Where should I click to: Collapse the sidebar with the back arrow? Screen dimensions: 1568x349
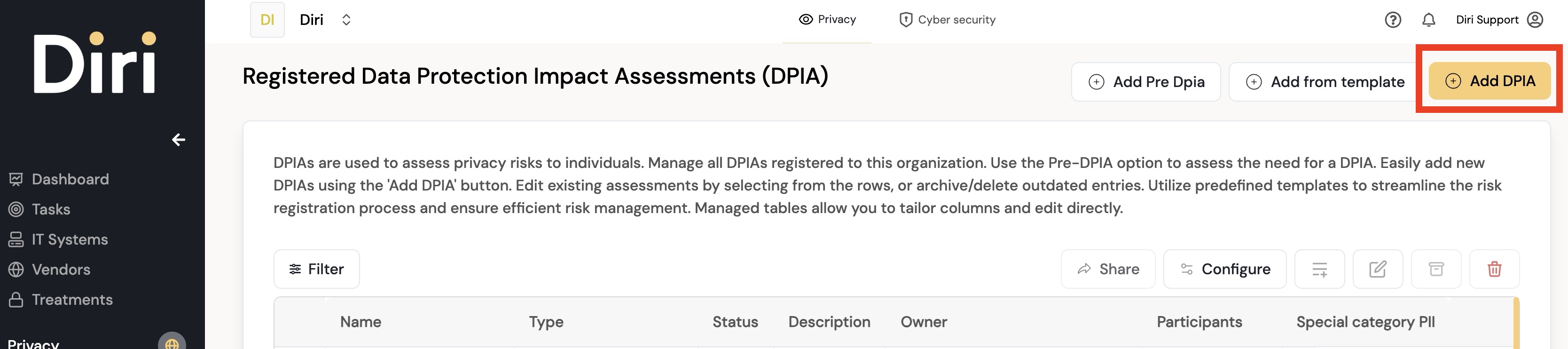coord(178,140)
